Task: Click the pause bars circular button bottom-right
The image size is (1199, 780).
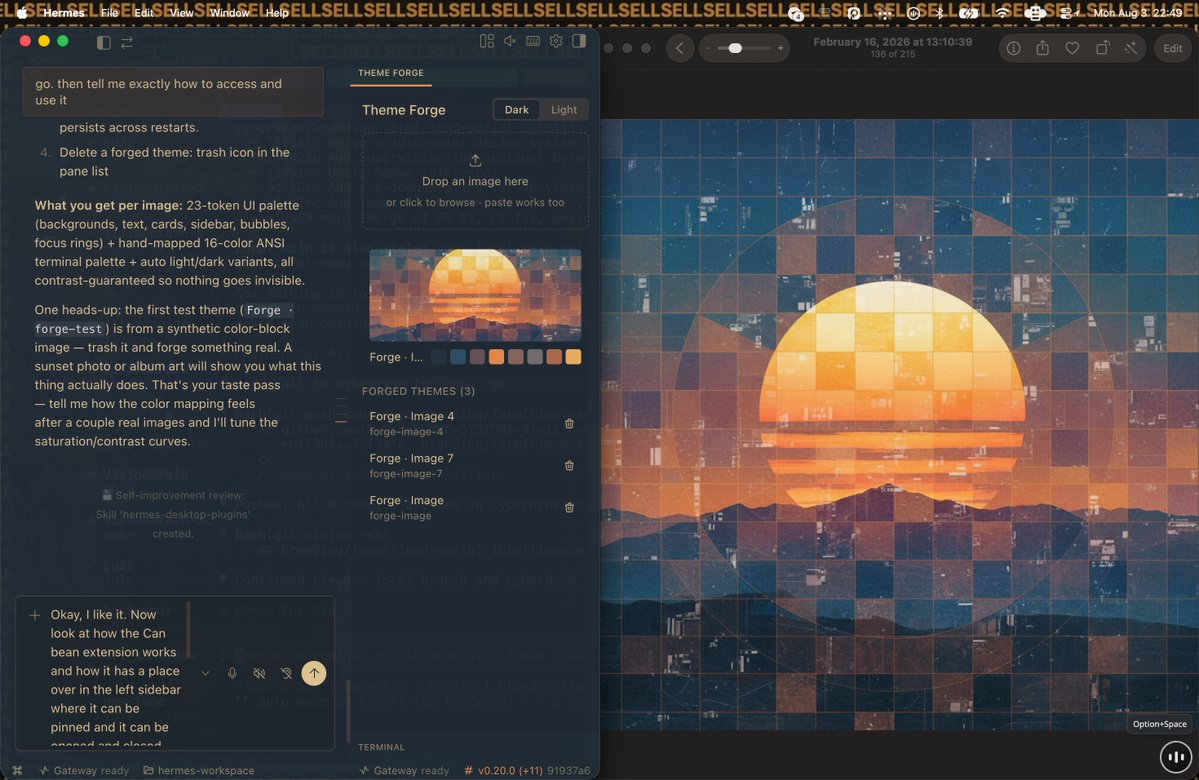Action: point(1176,757)
